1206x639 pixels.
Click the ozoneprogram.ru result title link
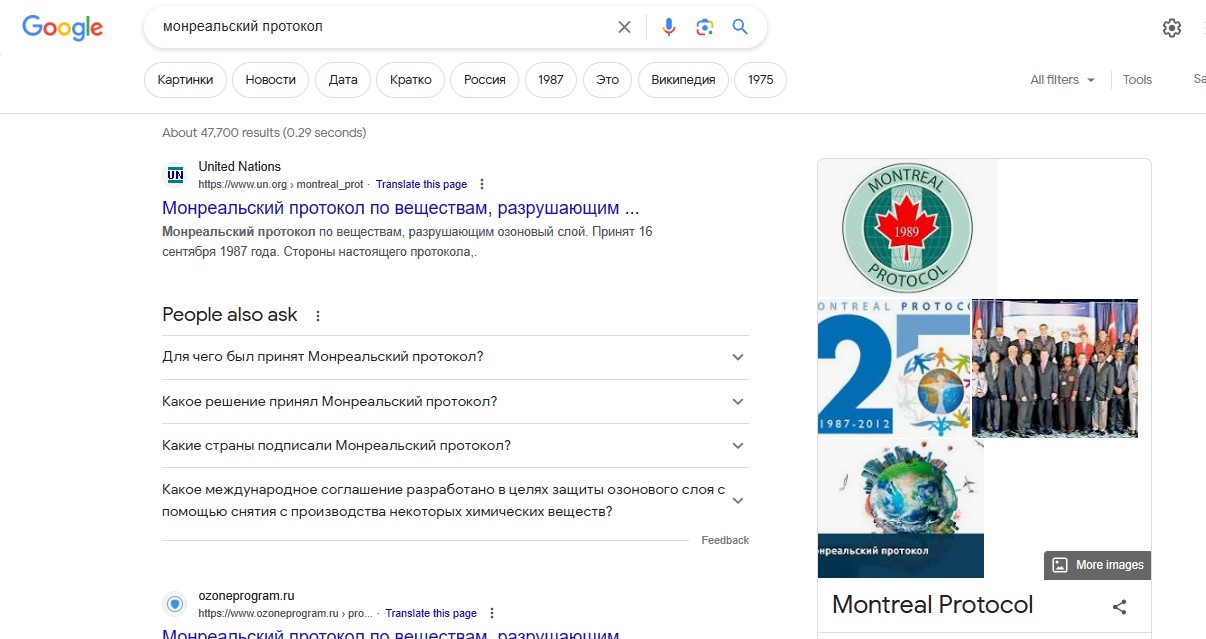pyautogui.click(x=391, y=634)
